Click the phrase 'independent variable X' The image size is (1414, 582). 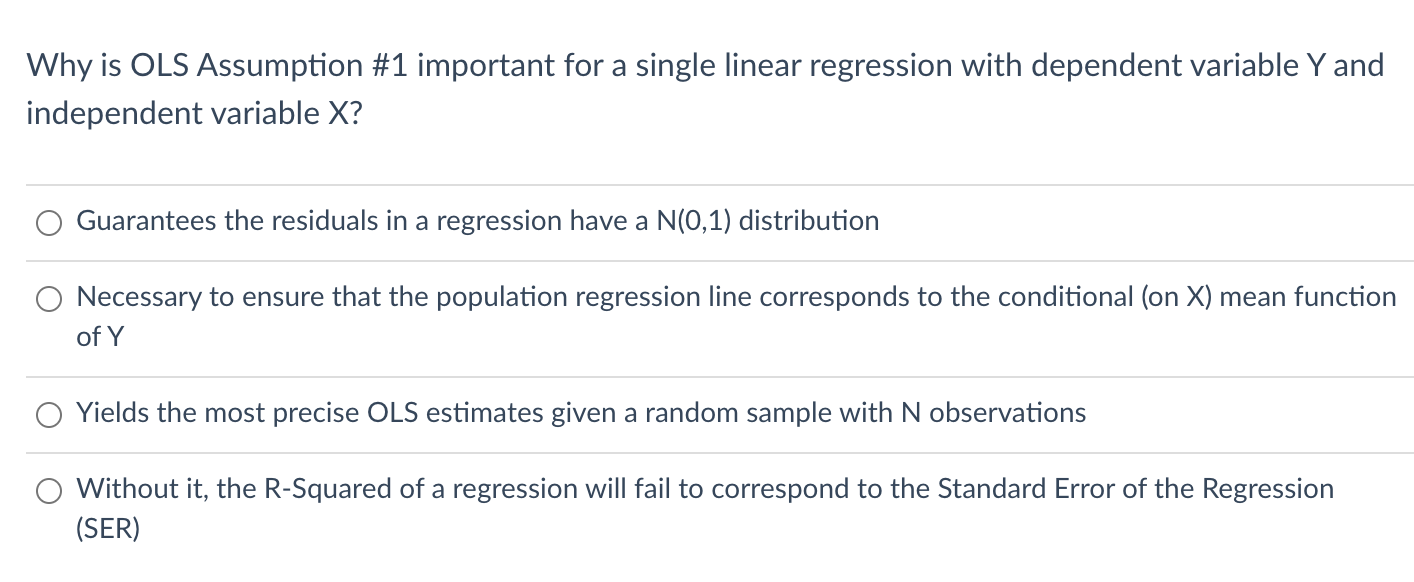pyautogui.click(x=190, y=112)
